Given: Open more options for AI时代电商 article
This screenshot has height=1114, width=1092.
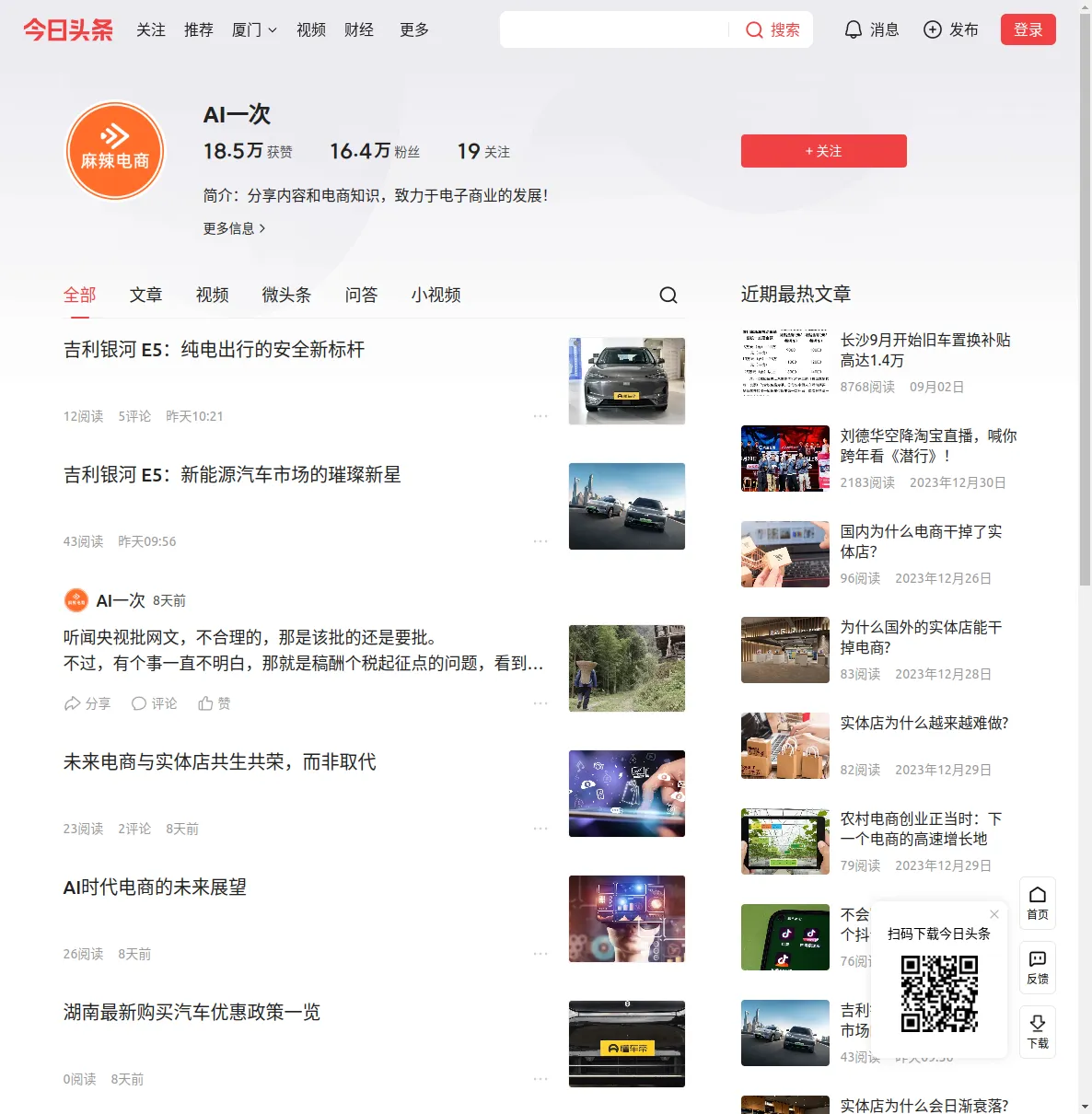Looking at the screenshot, I should (540, 954).
